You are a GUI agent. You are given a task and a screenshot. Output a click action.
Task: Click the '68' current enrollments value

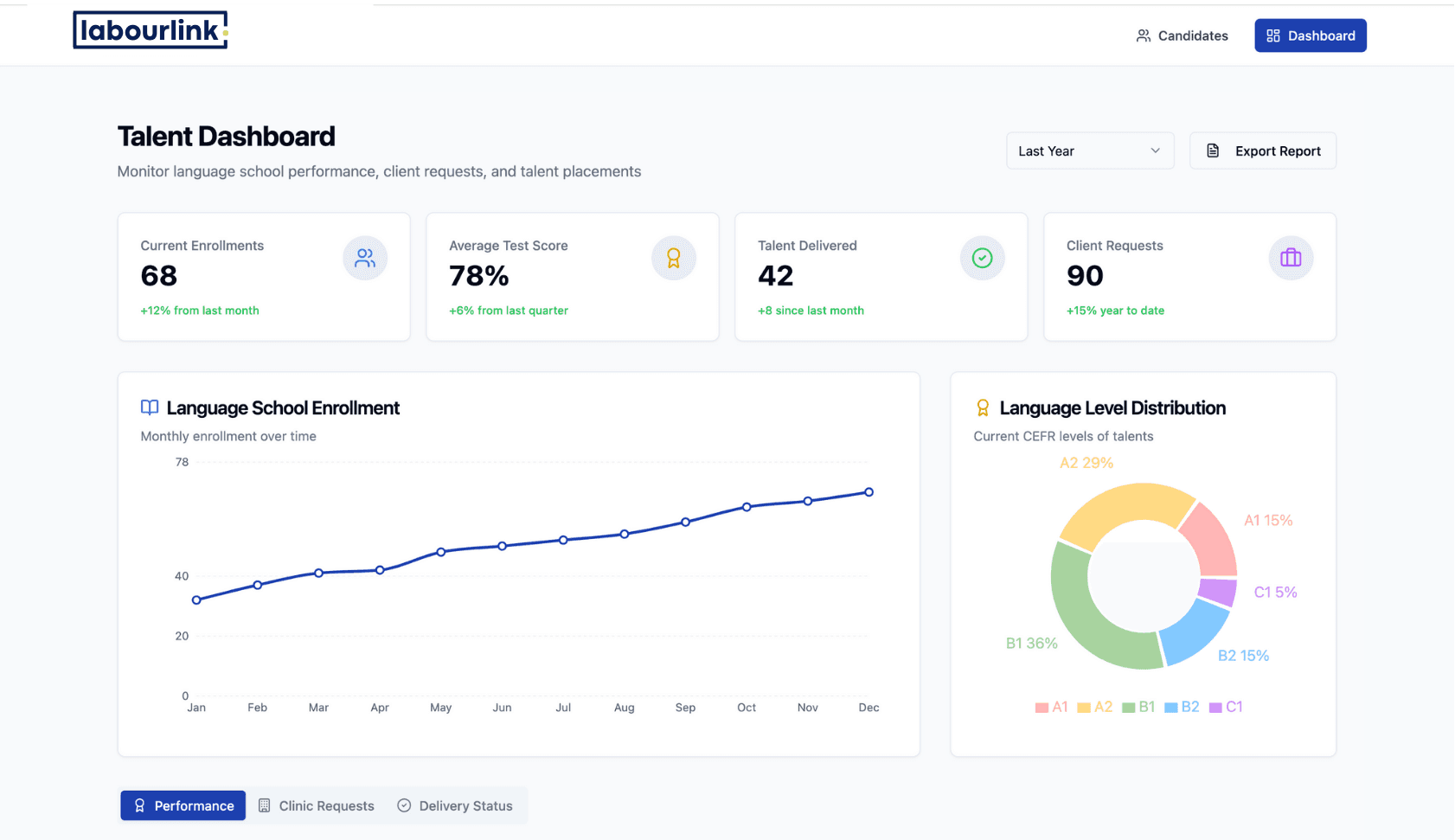click(x=159, y=276)
